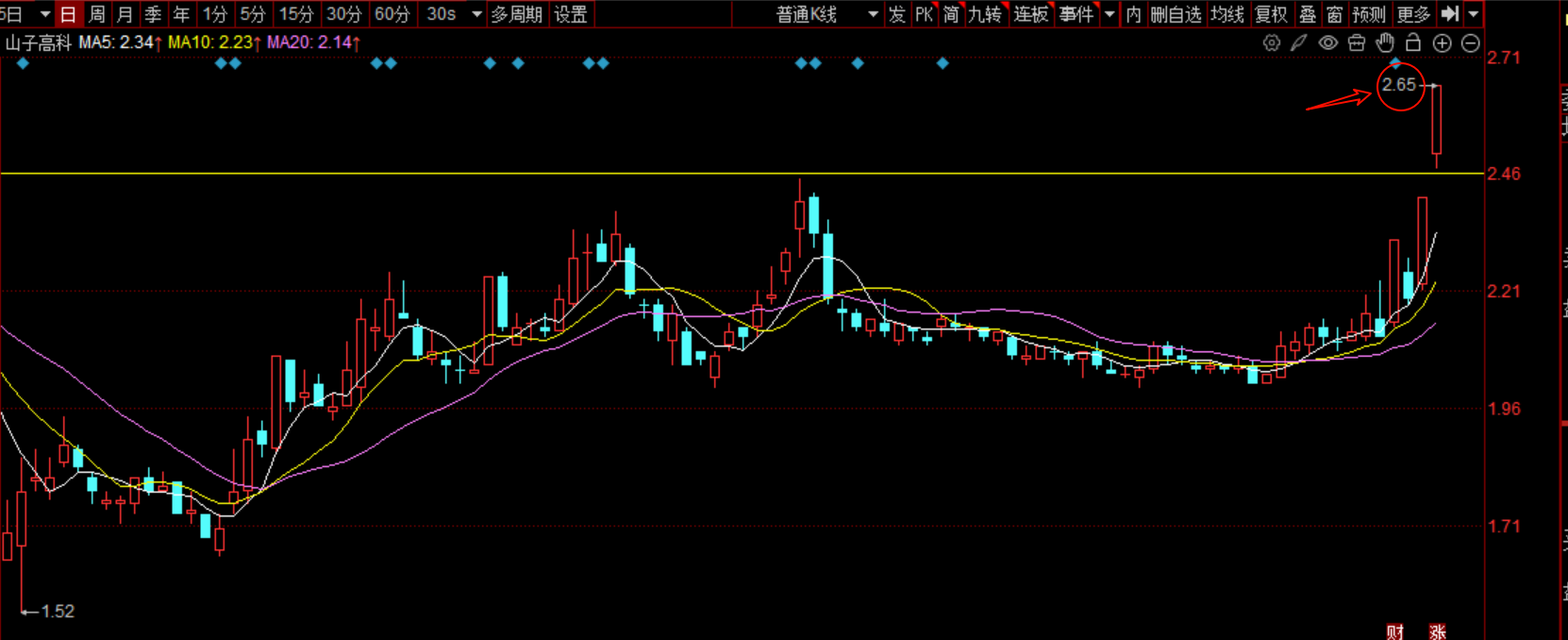Select the 1分 minute chart
The width and height of the screenshot is (1568, 640).
click(x=216, y=14)
